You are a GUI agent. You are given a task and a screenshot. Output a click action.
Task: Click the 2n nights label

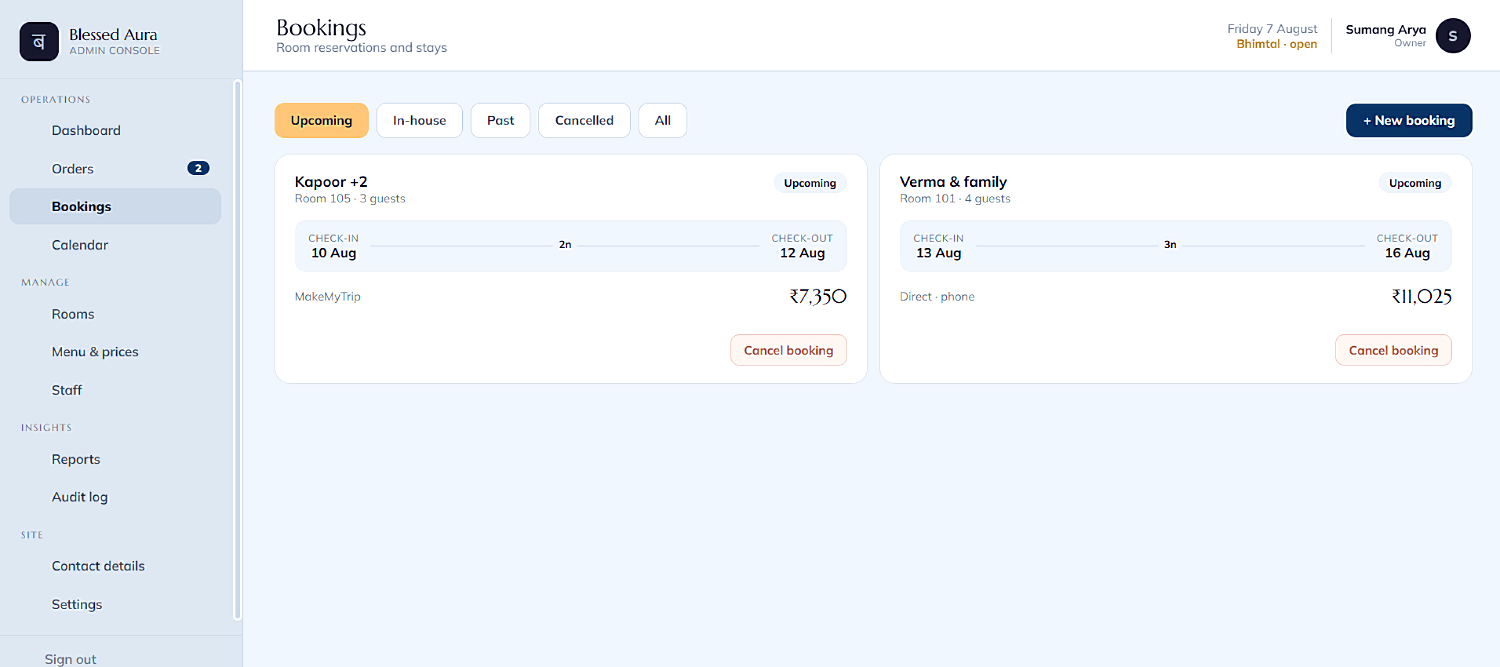(x=565, y=245)
